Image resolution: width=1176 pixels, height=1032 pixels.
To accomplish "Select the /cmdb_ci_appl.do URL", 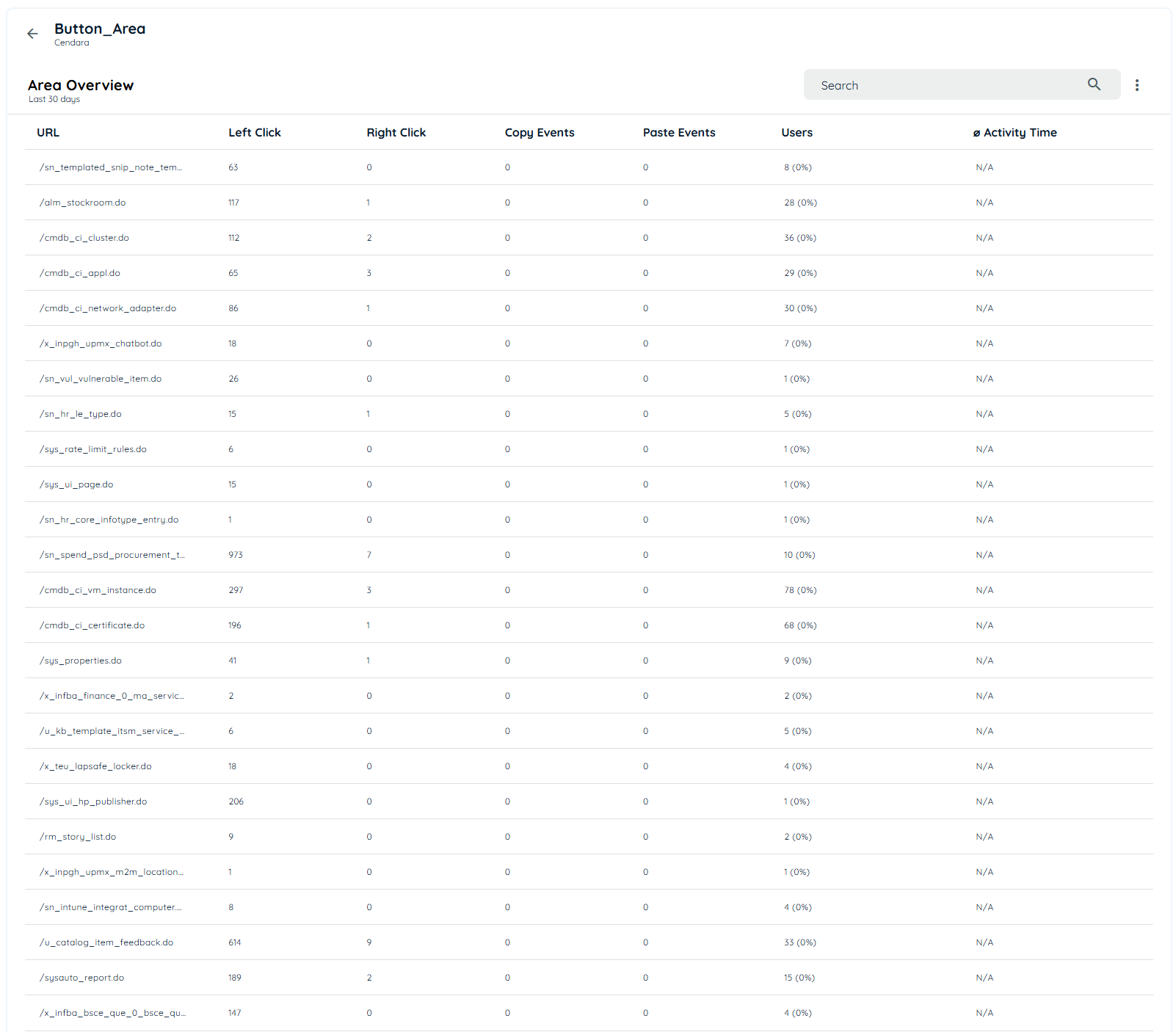I will click(x=80, y=273).
